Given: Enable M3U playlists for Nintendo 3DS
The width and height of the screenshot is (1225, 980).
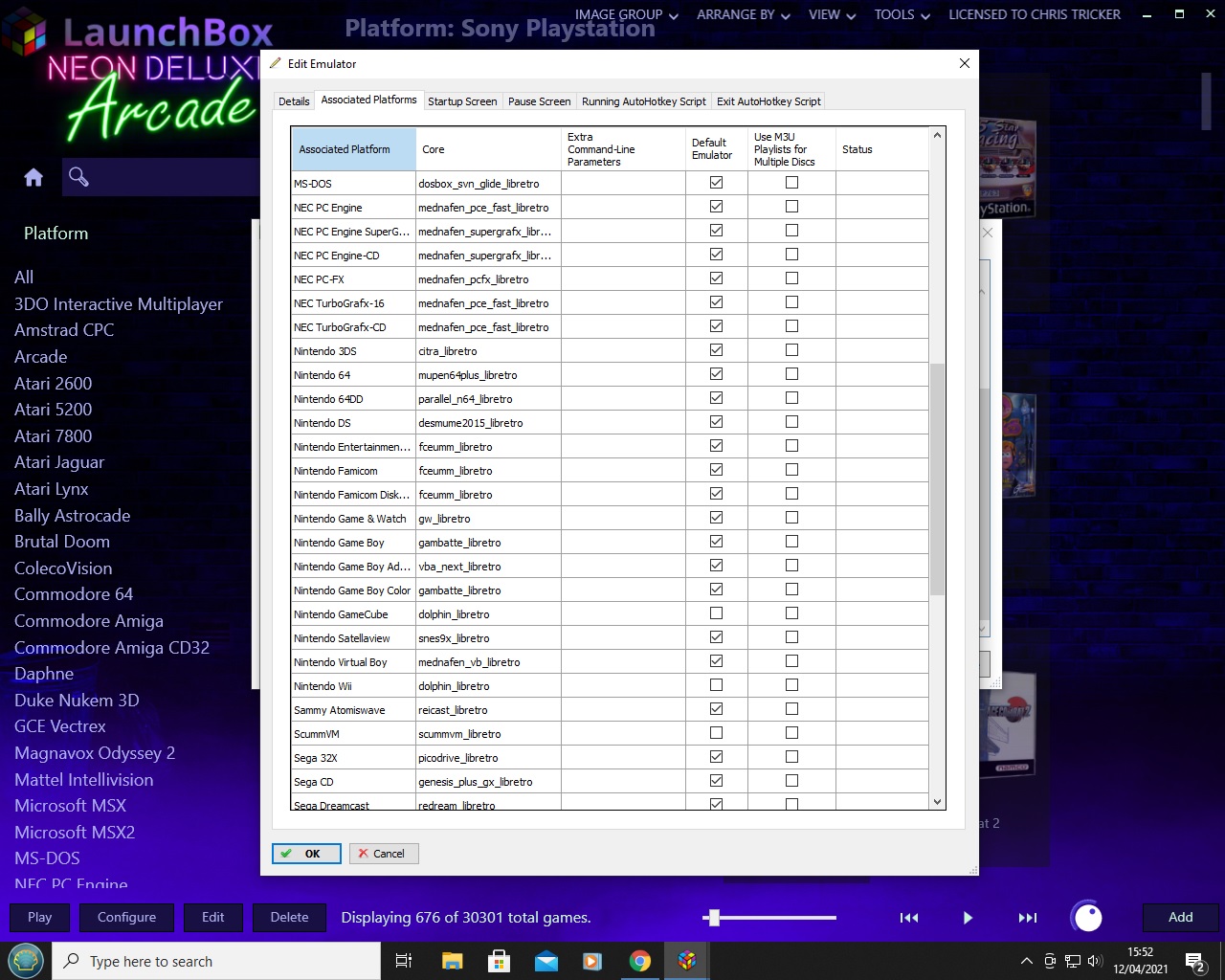Looking at the screenshot, I should click(791, 350).
